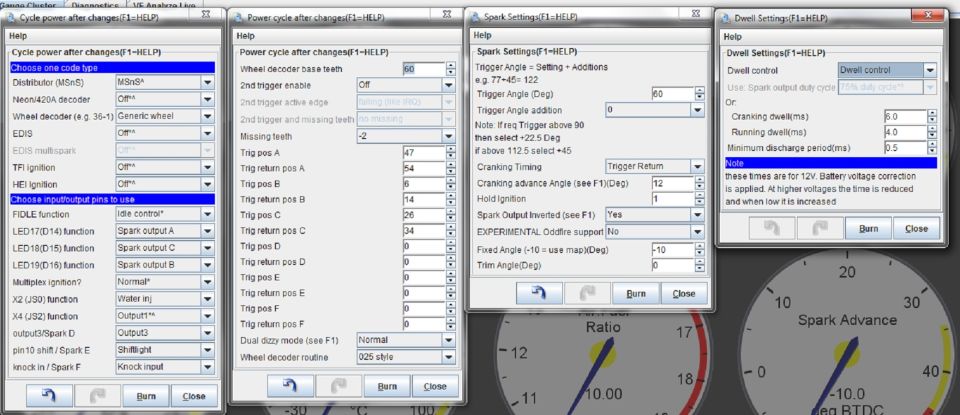The image size is (960, 415).
Task: Open TFI ignition dropdown
Action: tap(165, 166)
